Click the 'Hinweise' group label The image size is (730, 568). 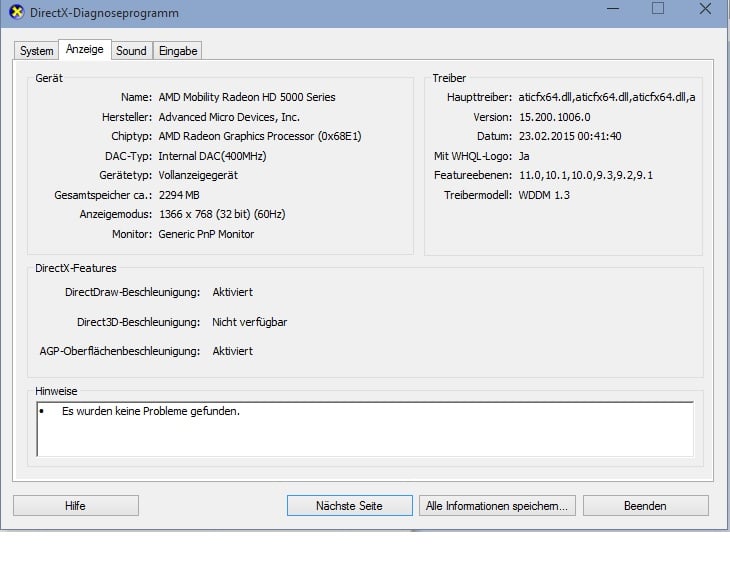coord(56,391)
